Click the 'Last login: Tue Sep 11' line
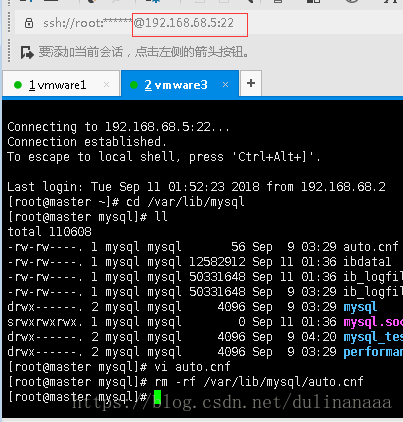403x422 pixels. [x=196, y=187]
